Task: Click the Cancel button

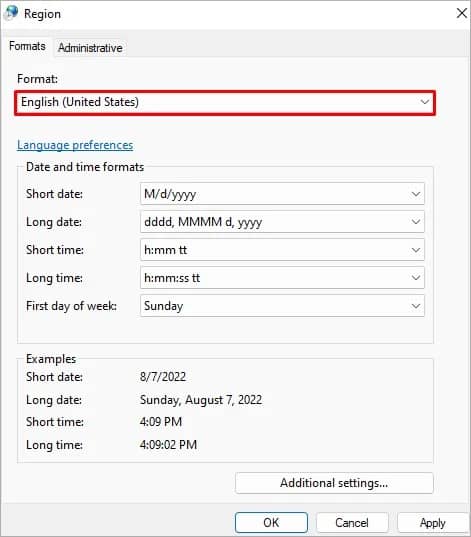Action: tap(352, 523)
